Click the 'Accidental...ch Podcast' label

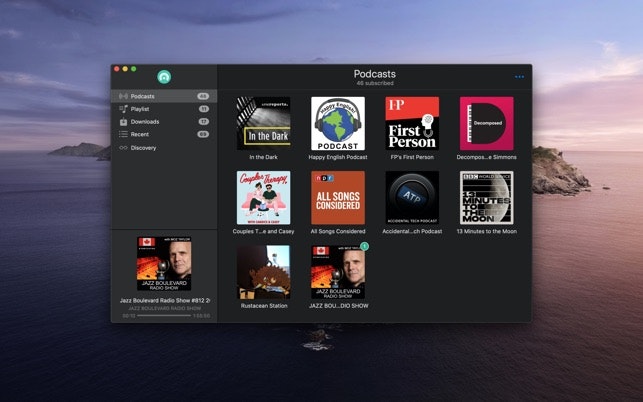pyautogui.click(x=412, y=231)
